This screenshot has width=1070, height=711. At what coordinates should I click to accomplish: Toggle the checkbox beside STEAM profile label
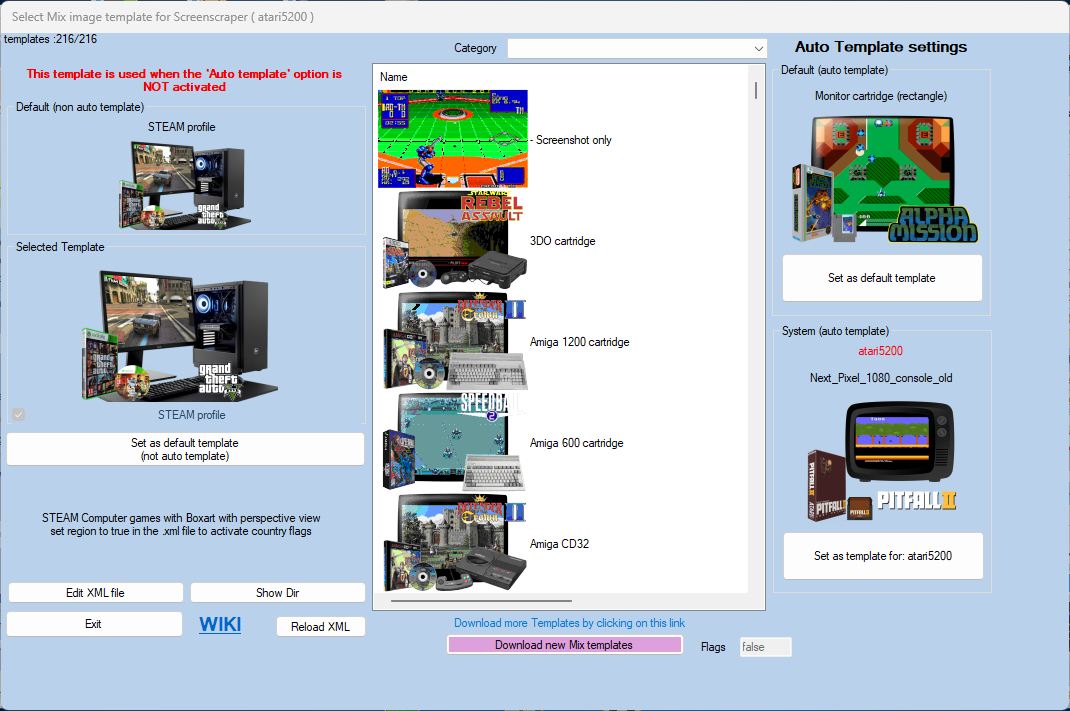(18, 415)
